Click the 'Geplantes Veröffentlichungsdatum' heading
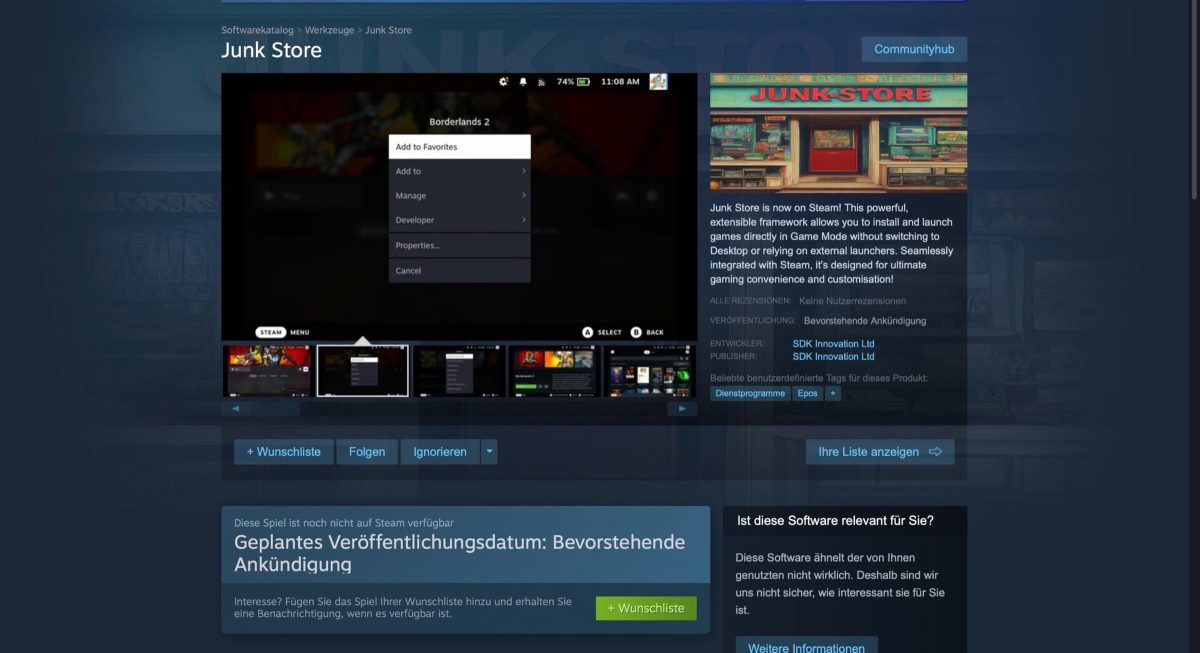Viewport: 1200px width, 653px height. [x=460, y=553]
